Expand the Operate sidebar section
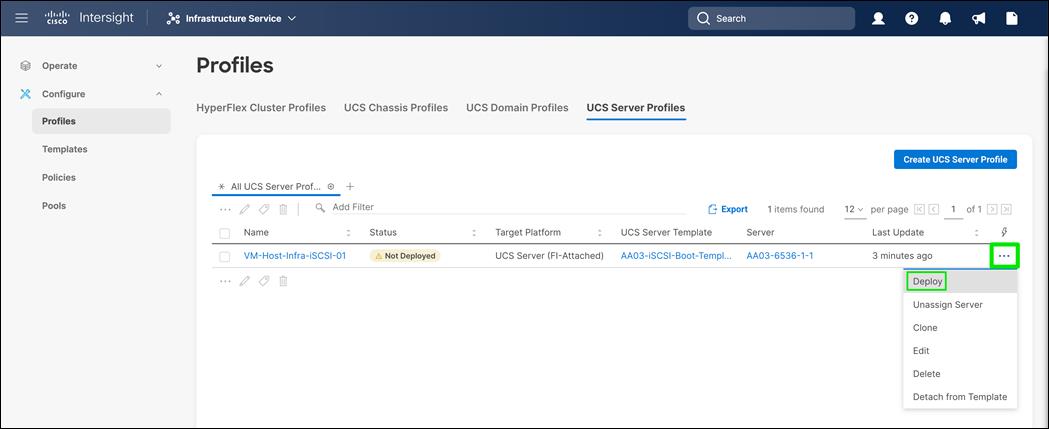 click(x=159, y=66)
